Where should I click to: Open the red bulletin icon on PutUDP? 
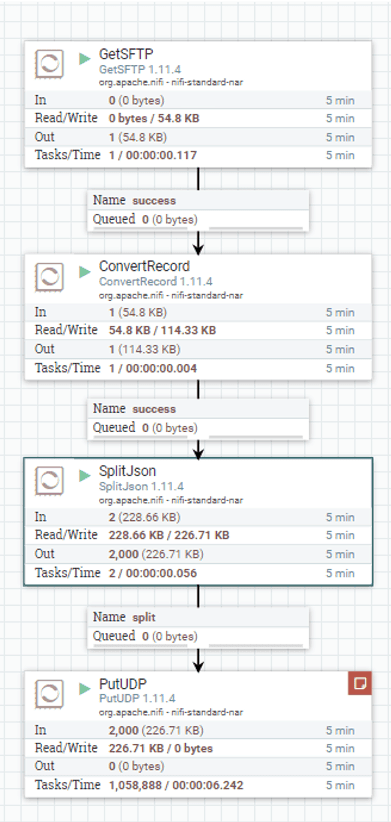(x=360, y=683)
